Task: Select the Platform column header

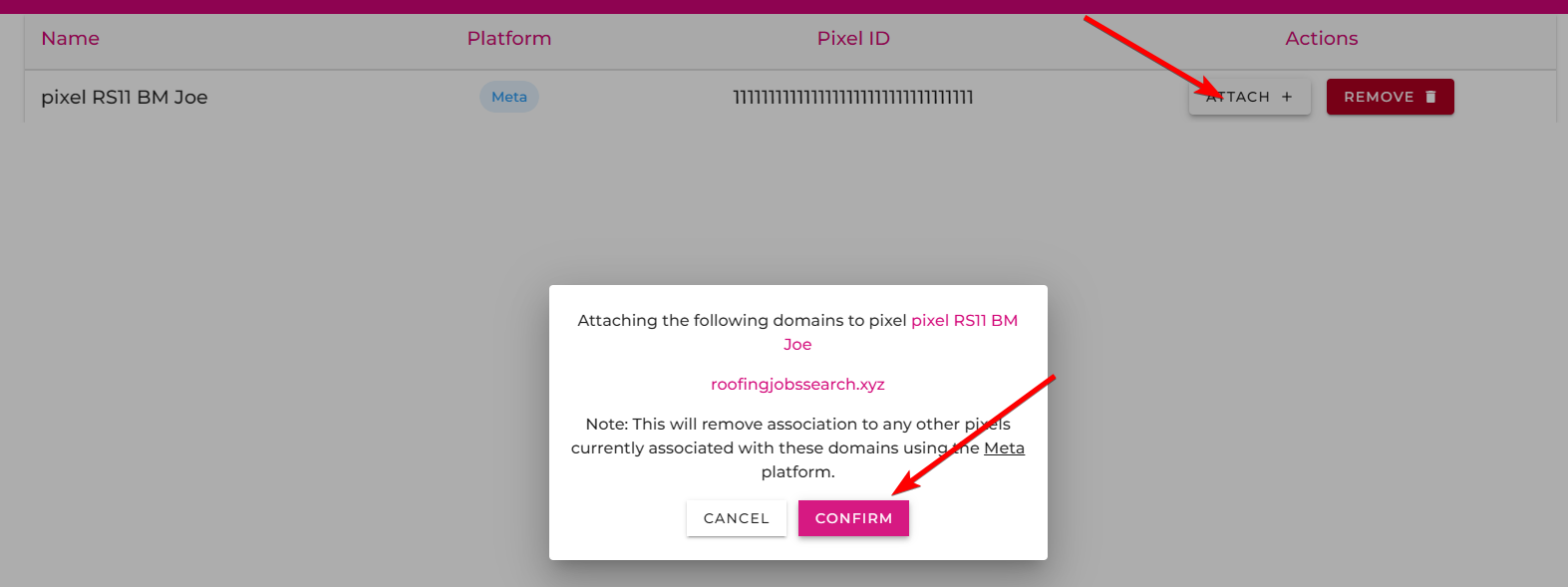Action: [x=509, y=38]
